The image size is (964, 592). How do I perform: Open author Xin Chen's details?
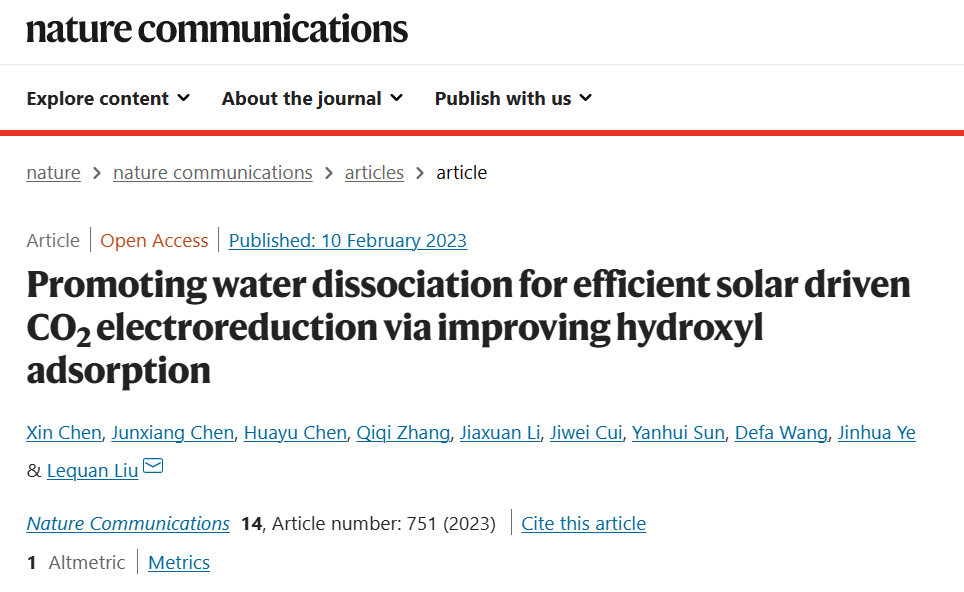pyautogui.click(x=64, y=433)
